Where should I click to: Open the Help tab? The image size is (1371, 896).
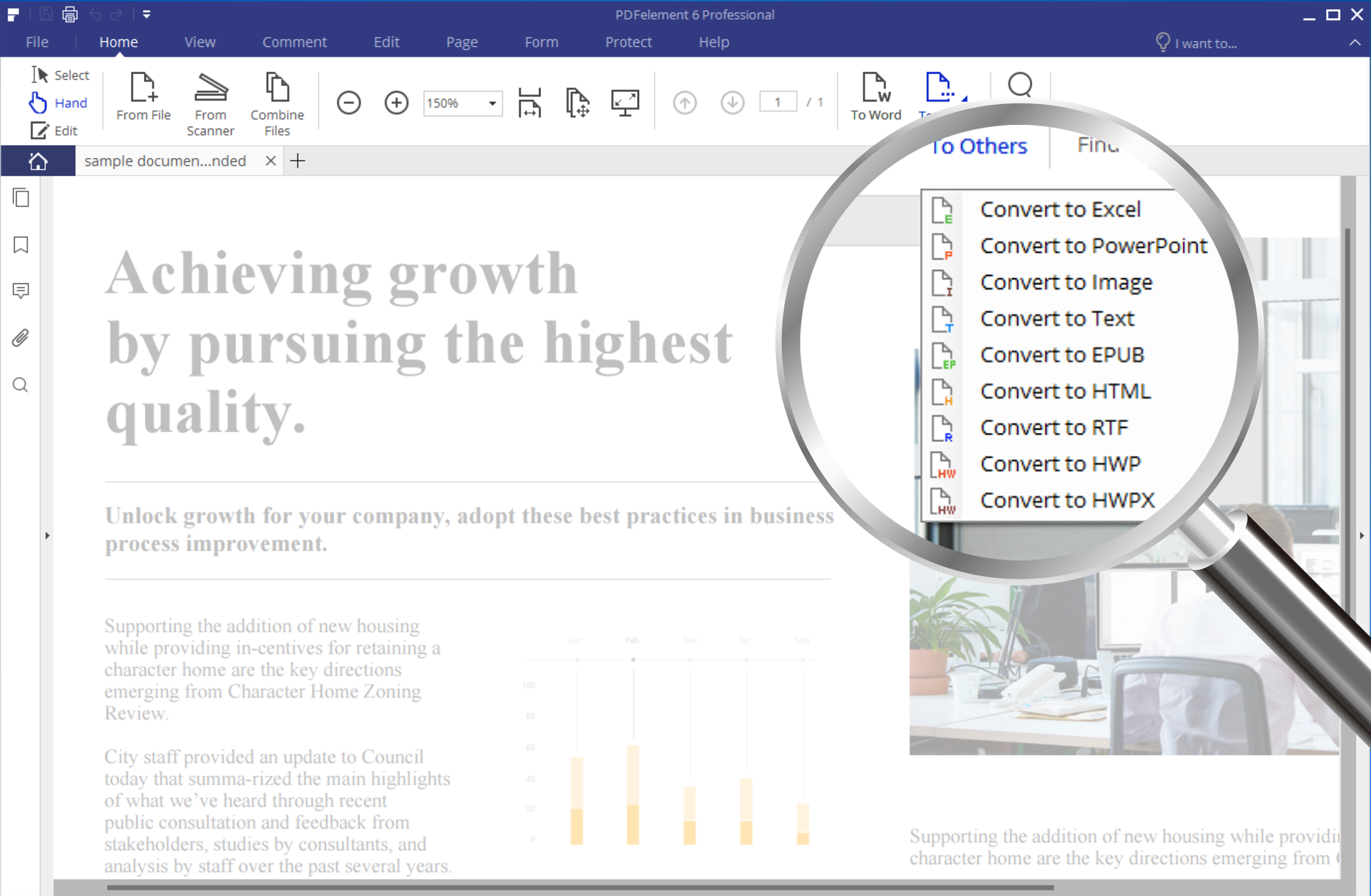coord(714,42)
